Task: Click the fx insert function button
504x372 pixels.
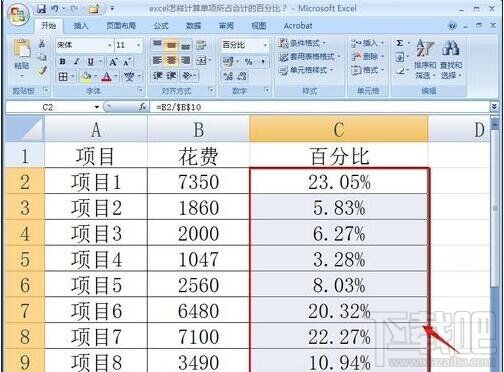Action: pyautogui.click(x=142, y=107)
